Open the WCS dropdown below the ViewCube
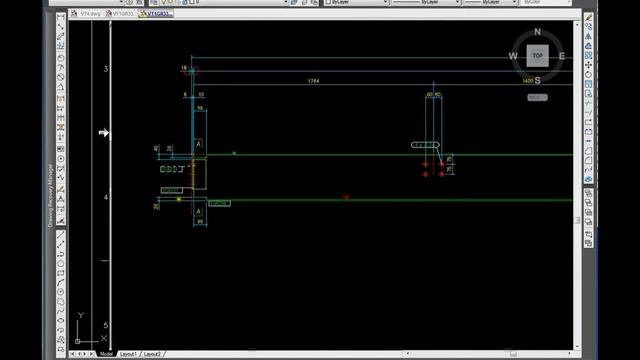Image resolution: width=640 pixels, height=360 pixels. click(537, 98)
